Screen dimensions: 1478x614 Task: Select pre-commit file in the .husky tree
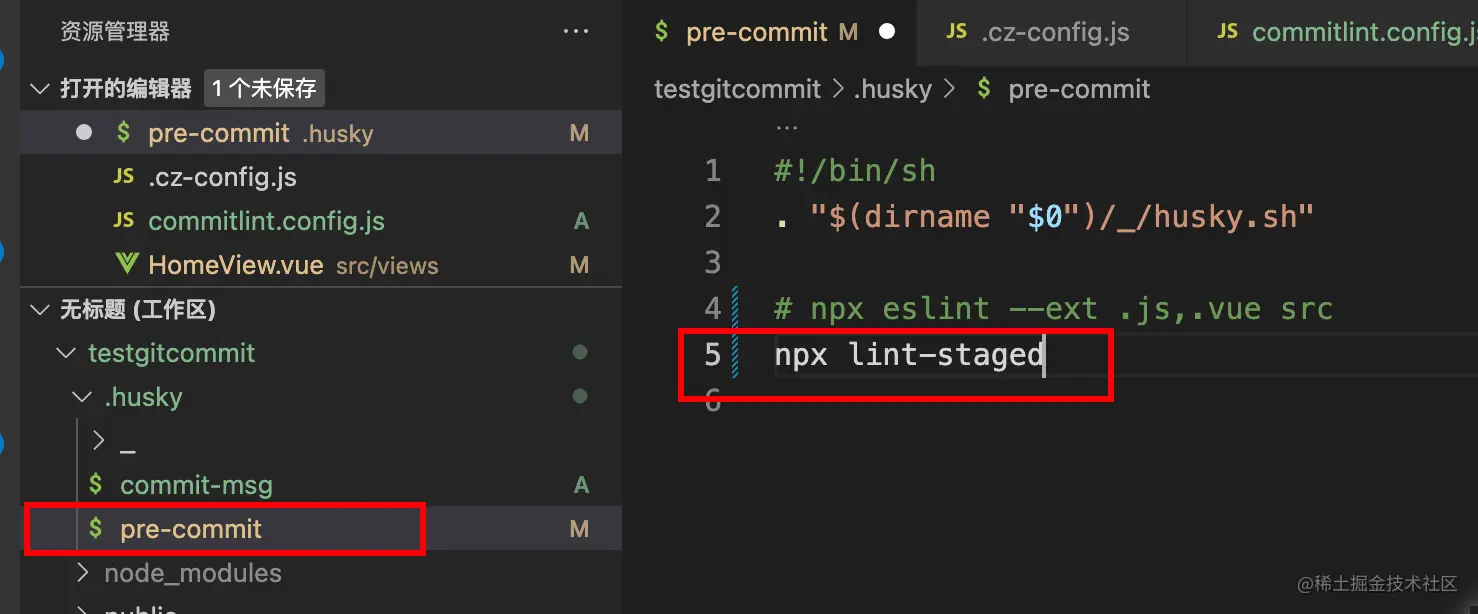[191, 529]
